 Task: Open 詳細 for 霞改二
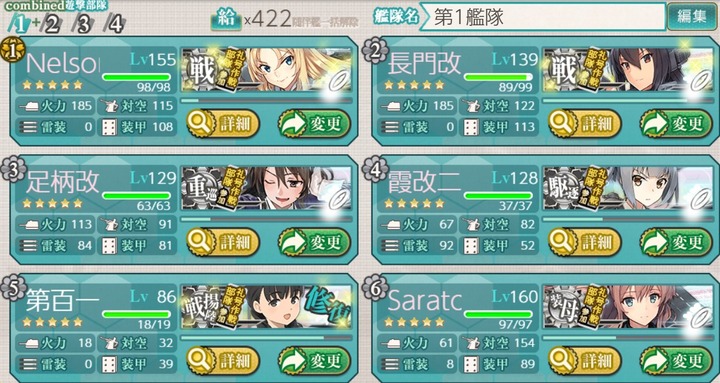(x=585, y=242)
